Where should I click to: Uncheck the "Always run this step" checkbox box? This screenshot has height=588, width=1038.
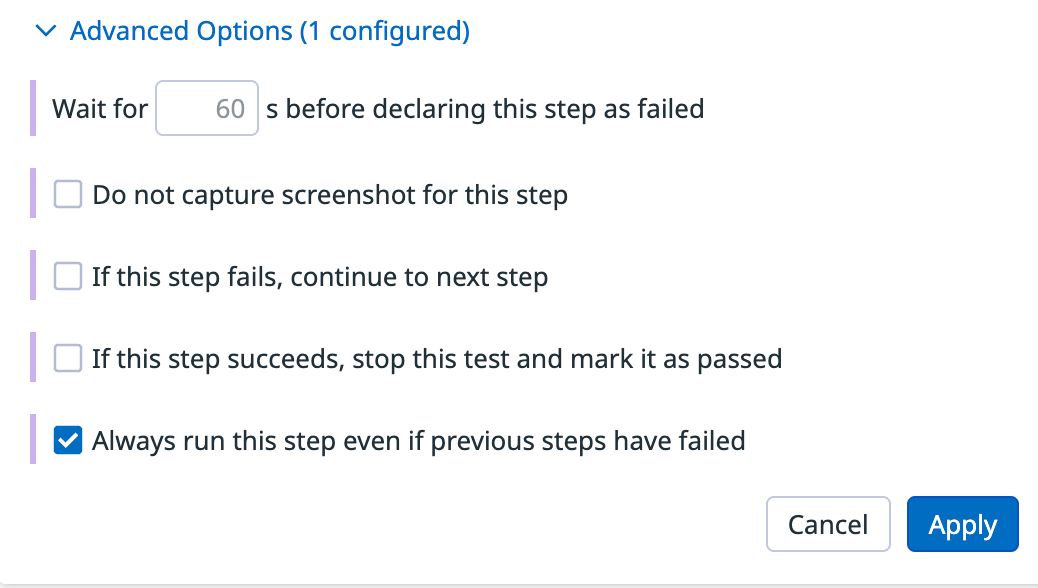[x=68, y=440]
